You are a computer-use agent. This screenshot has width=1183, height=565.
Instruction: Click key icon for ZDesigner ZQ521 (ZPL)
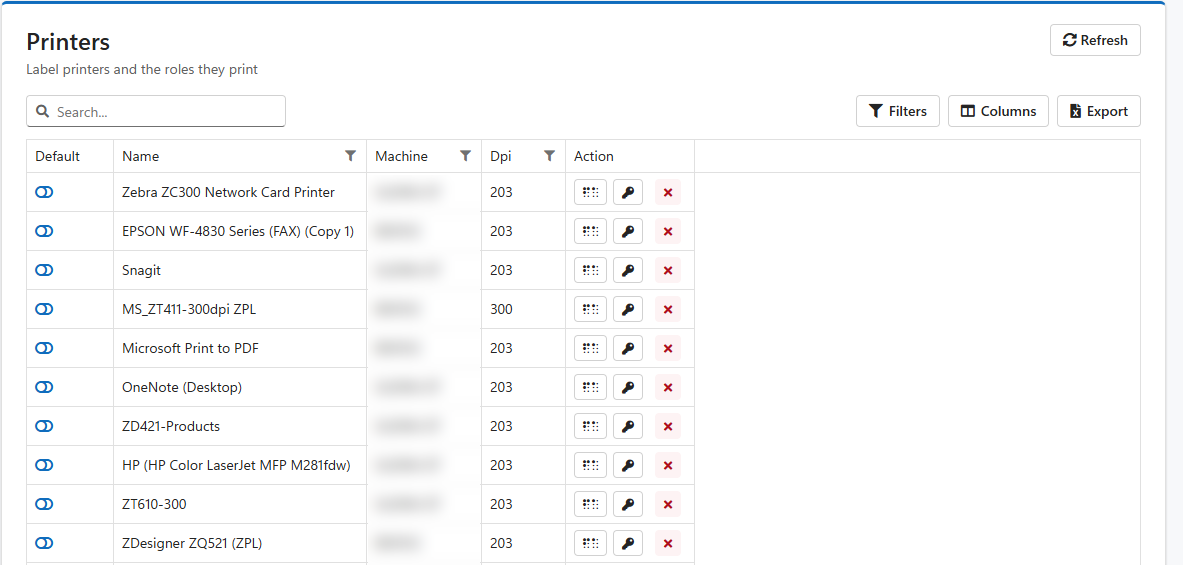coord(628,543)
